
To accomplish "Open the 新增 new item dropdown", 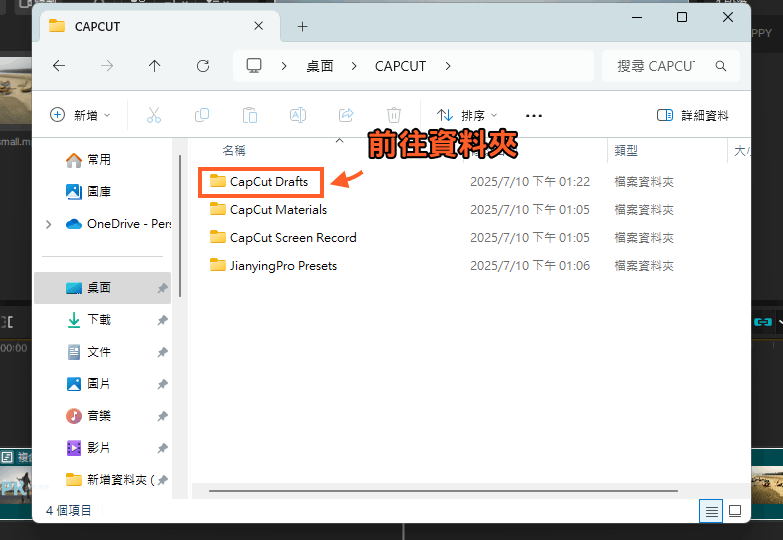I will tap(80, 115).
